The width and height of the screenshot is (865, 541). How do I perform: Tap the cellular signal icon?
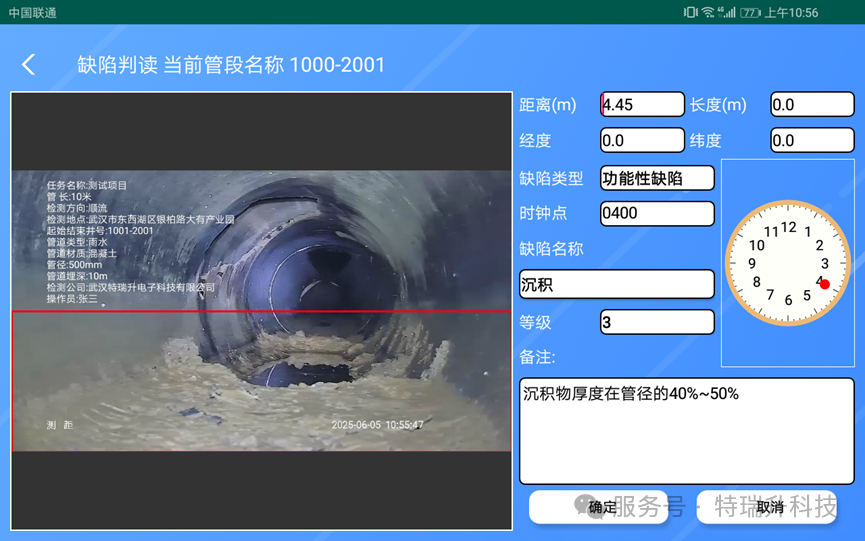tap(727, 12)
